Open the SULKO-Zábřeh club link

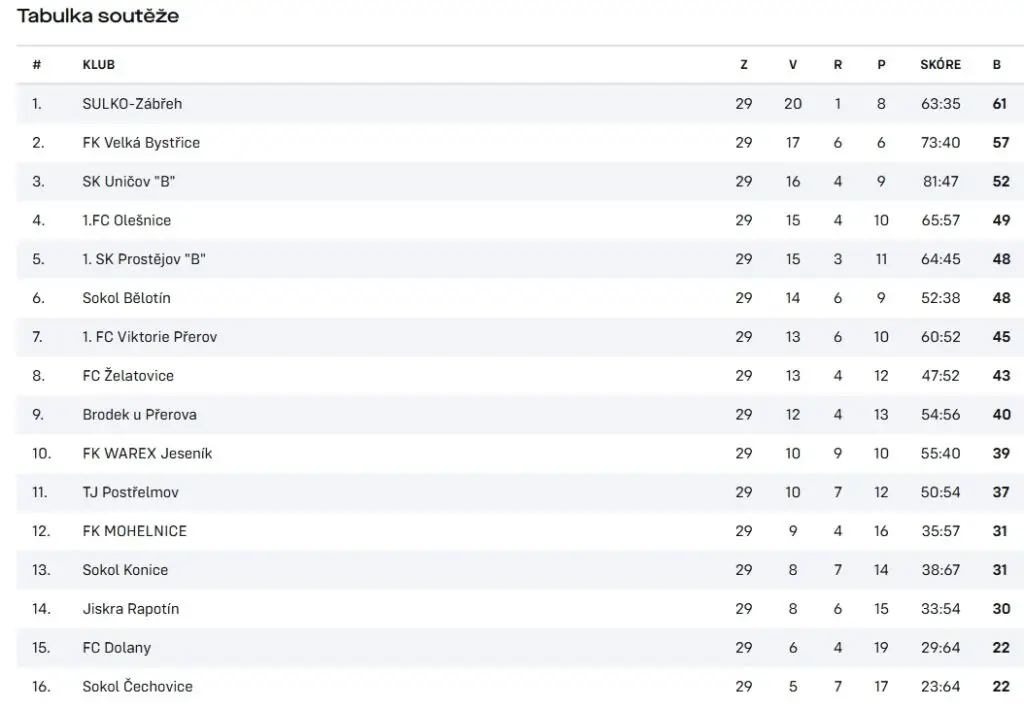(132, 104)
